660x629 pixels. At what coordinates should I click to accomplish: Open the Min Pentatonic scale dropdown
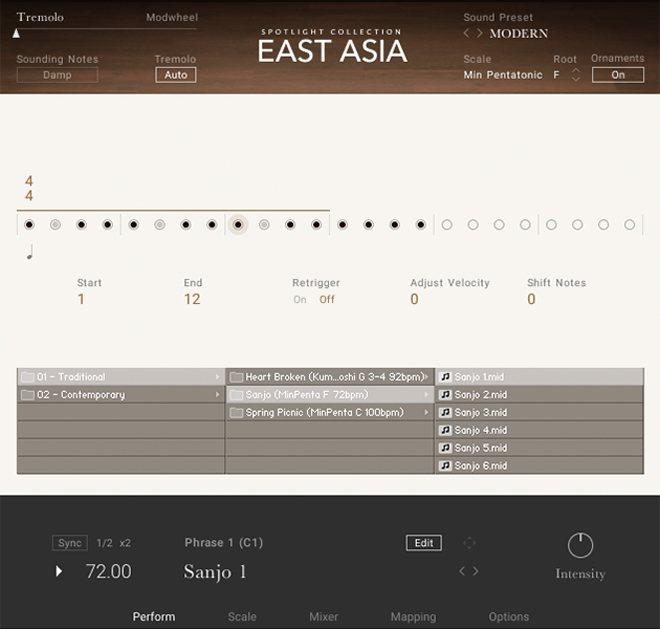pyautogui.click(x=503, y=75)
